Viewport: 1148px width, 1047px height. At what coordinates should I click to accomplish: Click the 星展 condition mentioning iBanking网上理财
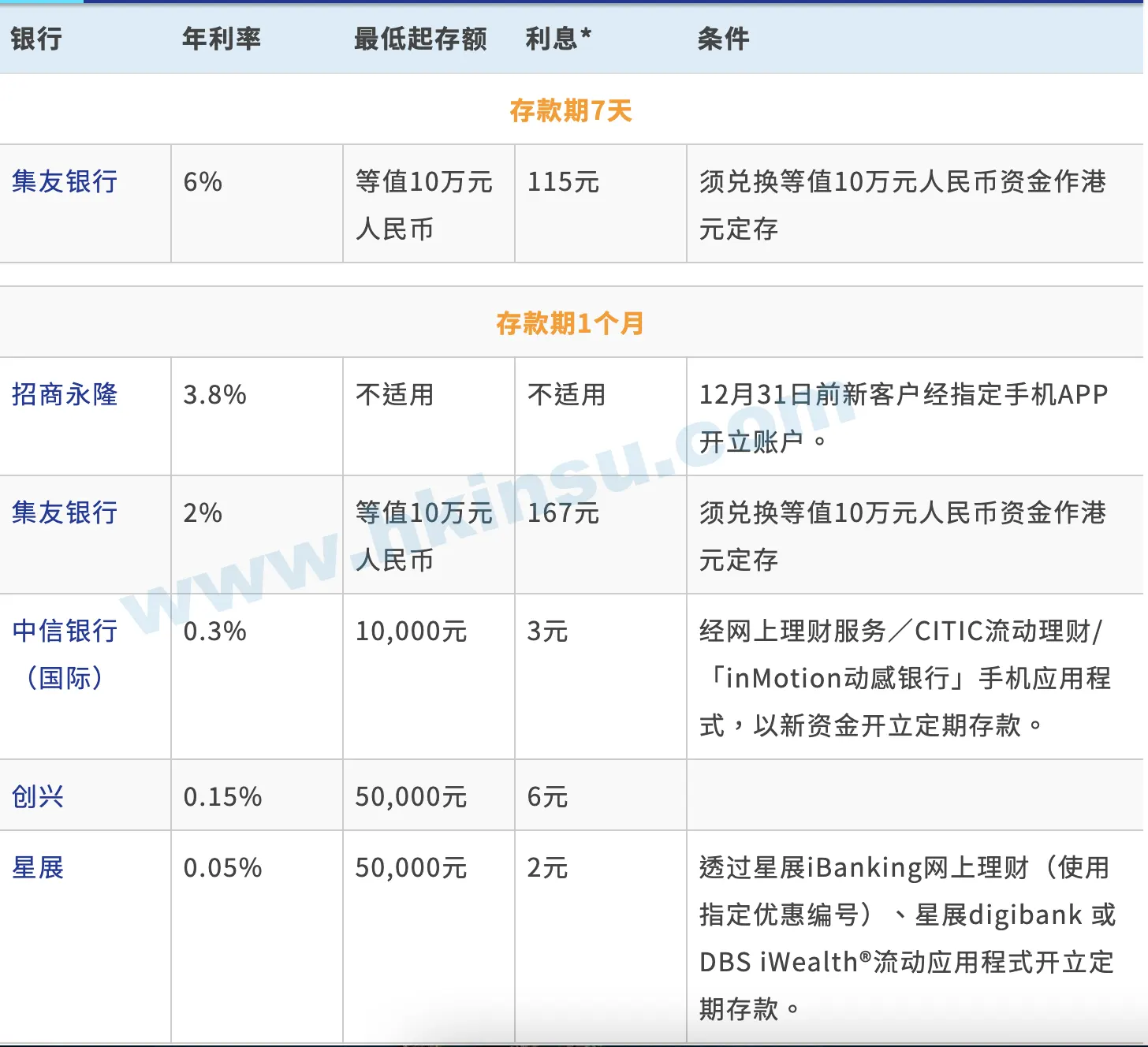pyautogui.click(x=908, y=938)
